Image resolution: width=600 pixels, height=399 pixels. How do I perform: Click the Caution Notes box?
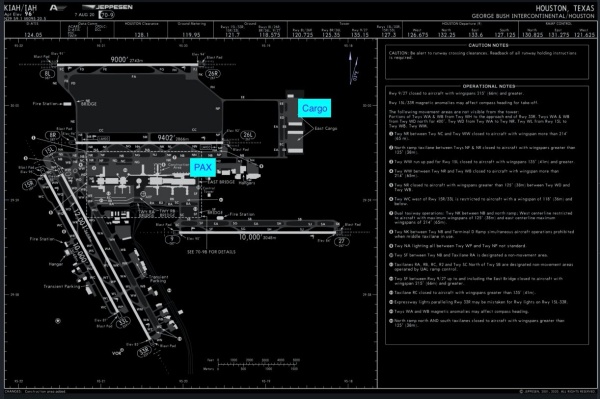click(487, 61)
